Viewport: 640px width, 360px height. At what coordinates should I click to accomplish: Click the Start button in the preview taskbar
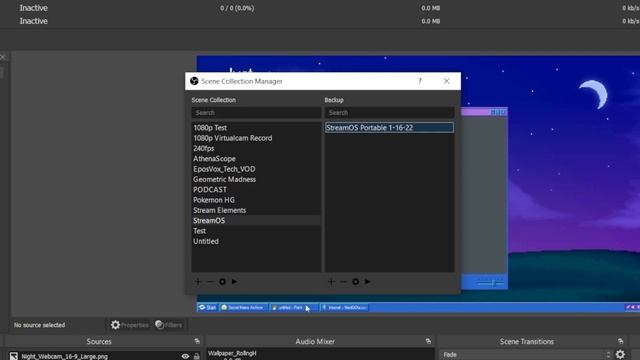(207, 307)
